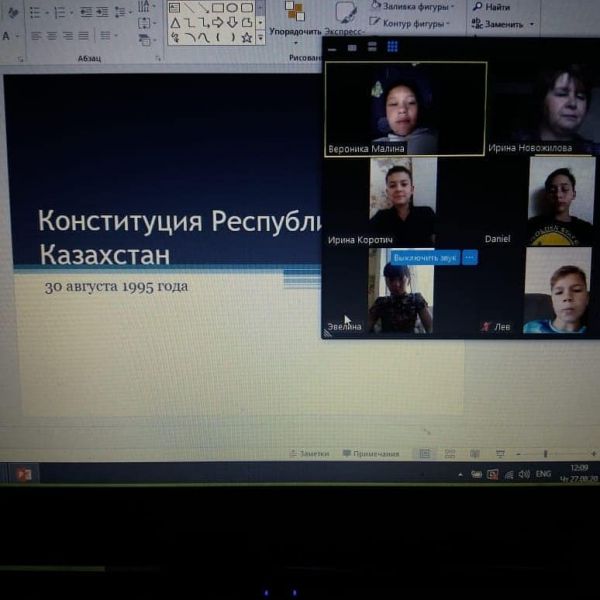Screen dimensions: 600x600
Task: Hide Zoom video panel with minimize bar
Action: [332, 47]
